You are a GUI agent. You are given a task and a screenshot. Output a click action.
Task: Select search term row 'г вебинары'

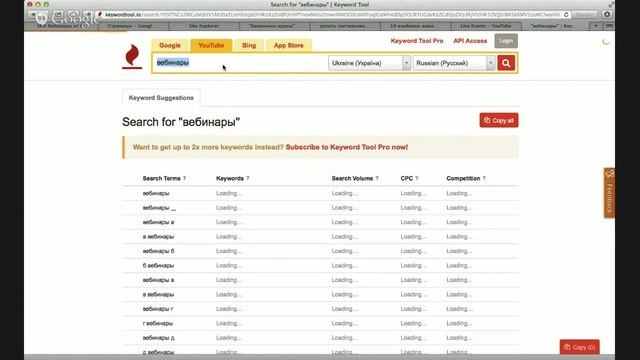[x=320, y=324]
